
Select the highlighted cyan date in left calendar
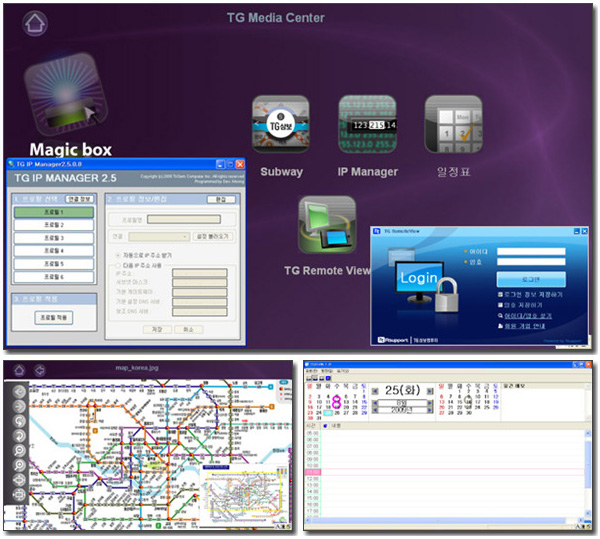(328, 413)
